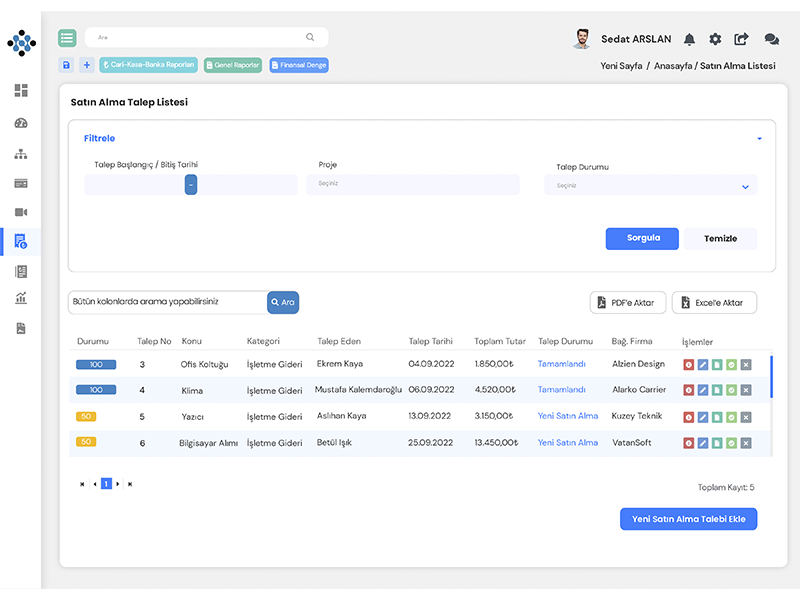Open the Finansal Denge tab
800x600 pixels.
[x=298, y=65]
